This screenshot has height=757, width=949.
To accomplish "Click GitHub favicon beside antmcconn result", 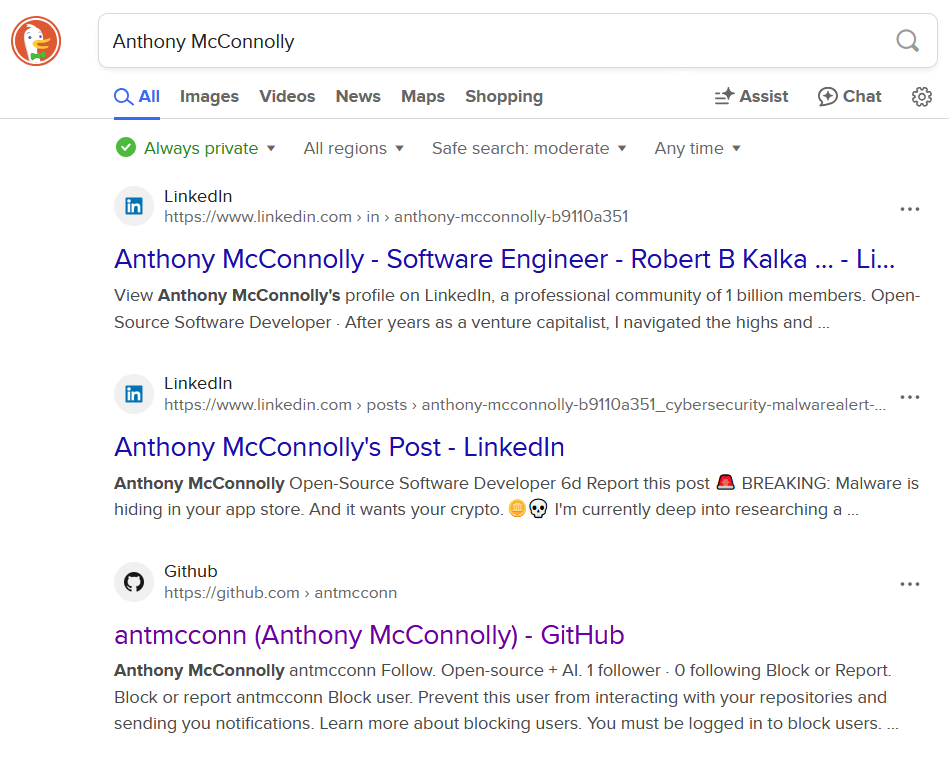I will (134, 582).
